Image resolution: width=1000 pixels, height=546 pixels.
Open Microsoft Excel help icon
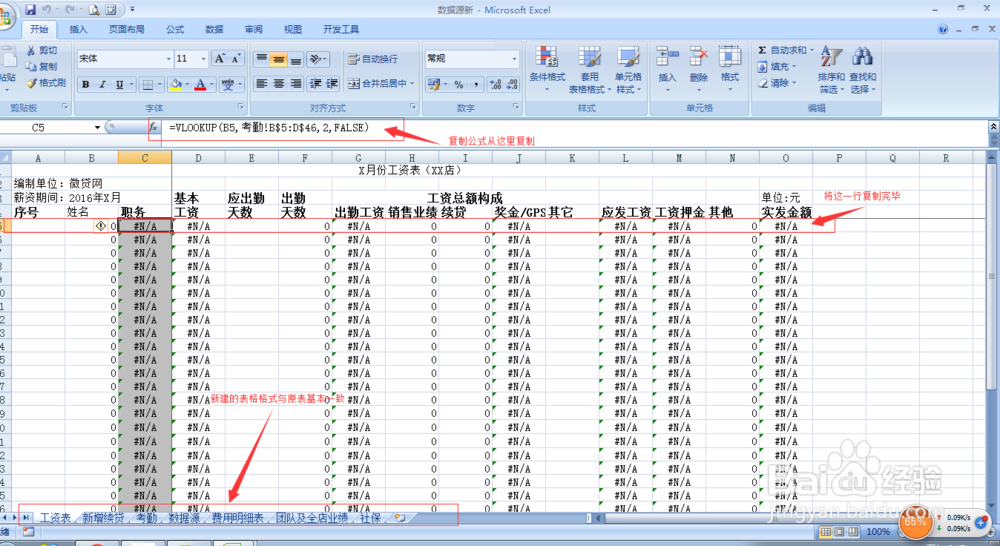pos(943,29)
